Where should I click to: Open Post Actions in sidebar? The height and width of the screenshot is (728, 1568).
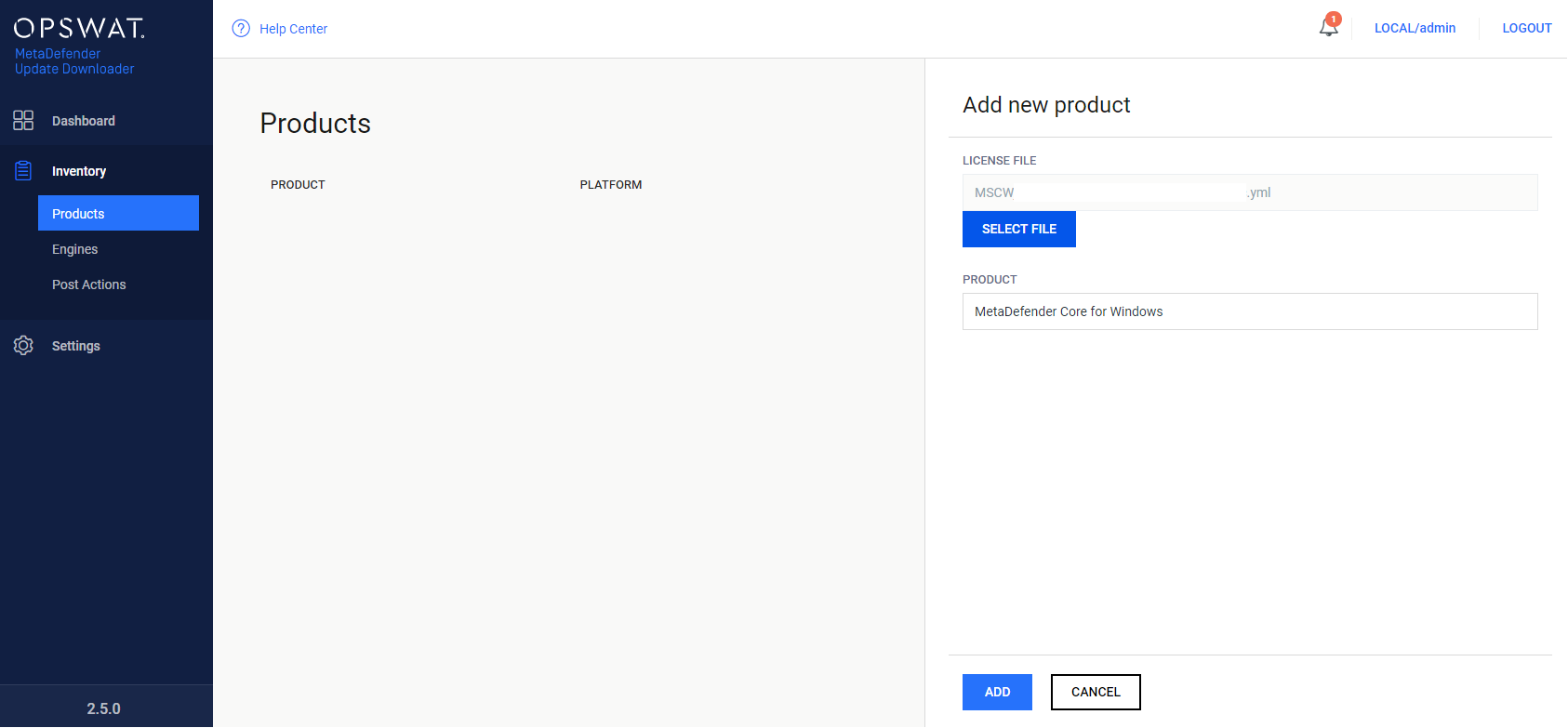tap(88, 285)
